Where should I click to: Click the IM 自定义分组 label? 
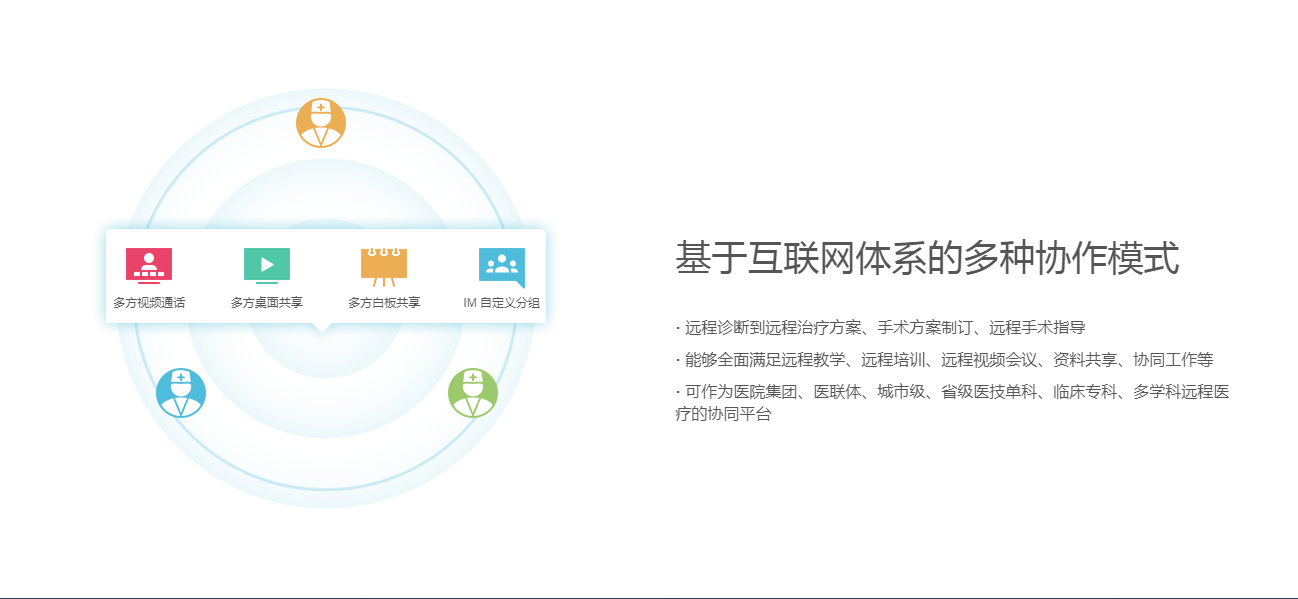(x=502, y=302)
